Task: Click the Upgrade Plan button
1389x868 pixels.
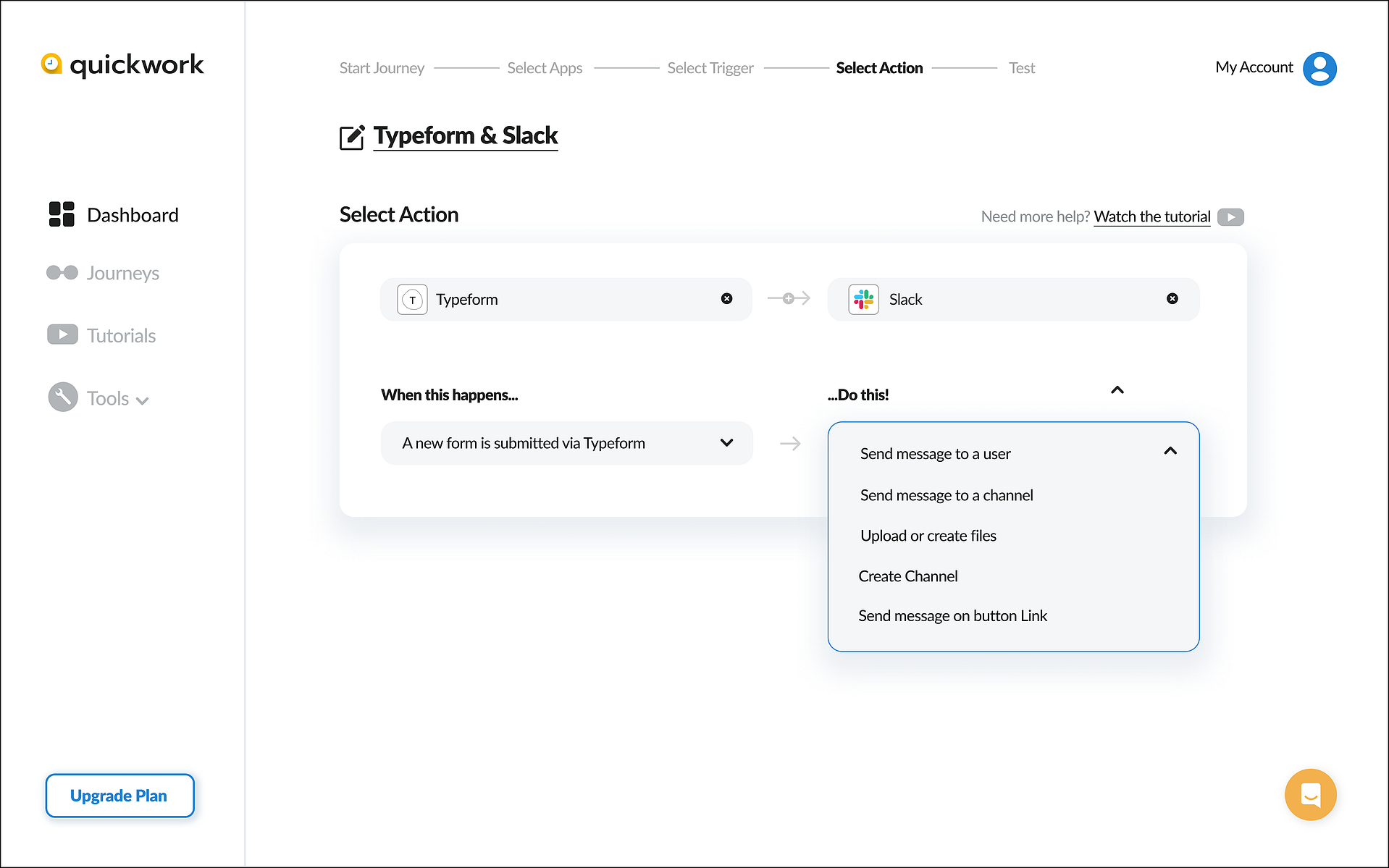Action: click(119, 796)
